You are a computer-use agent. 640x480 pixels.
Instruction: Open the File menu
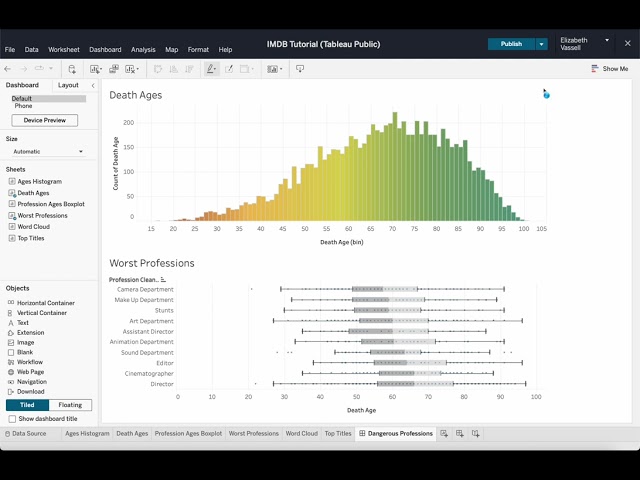pyautogui.click(x=10, y=49)
